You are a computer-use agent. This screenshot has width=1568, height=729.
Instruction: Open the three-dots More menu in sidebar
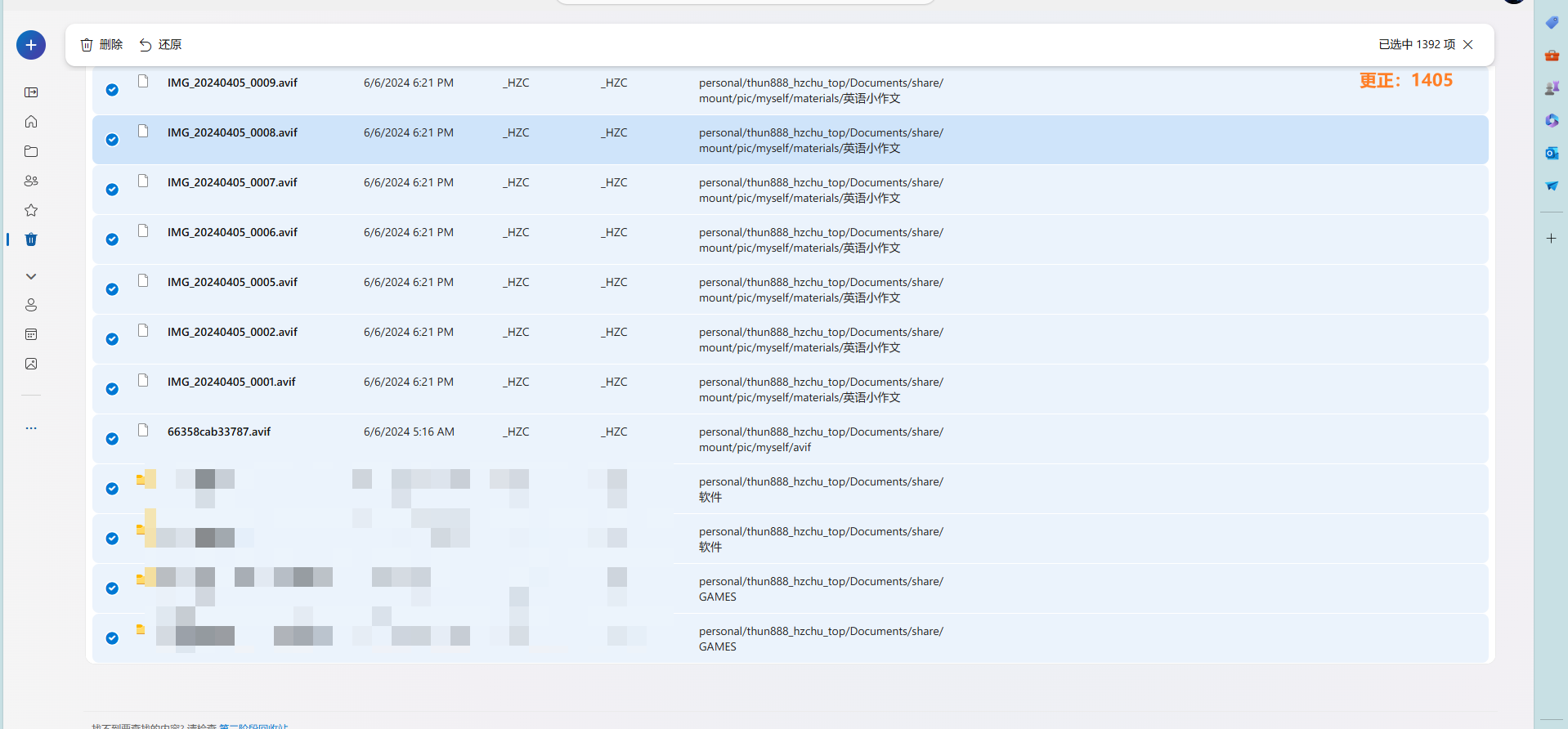click(x=31, y=427)
